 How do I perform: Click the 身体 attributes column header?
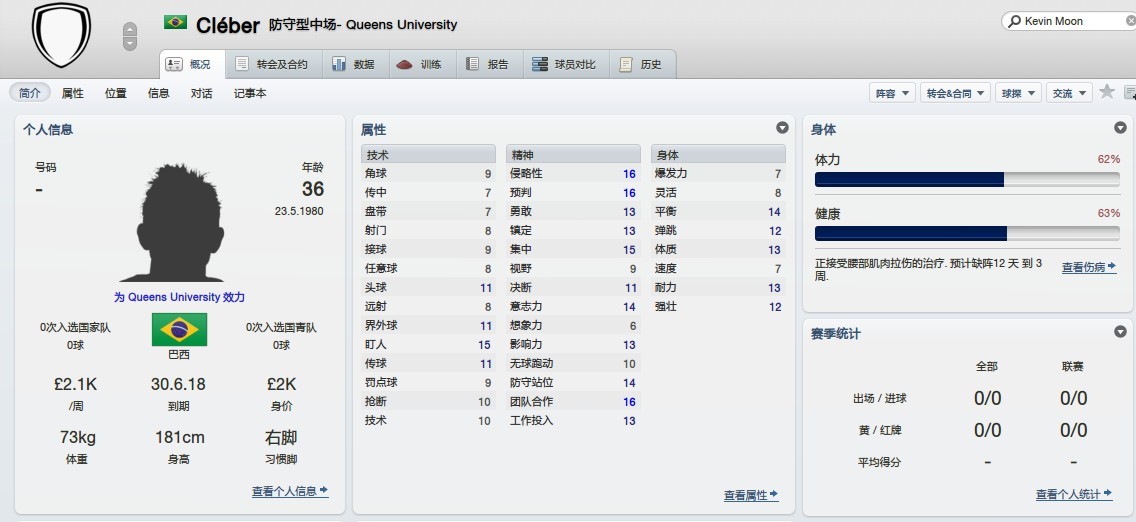click(718, 154)
